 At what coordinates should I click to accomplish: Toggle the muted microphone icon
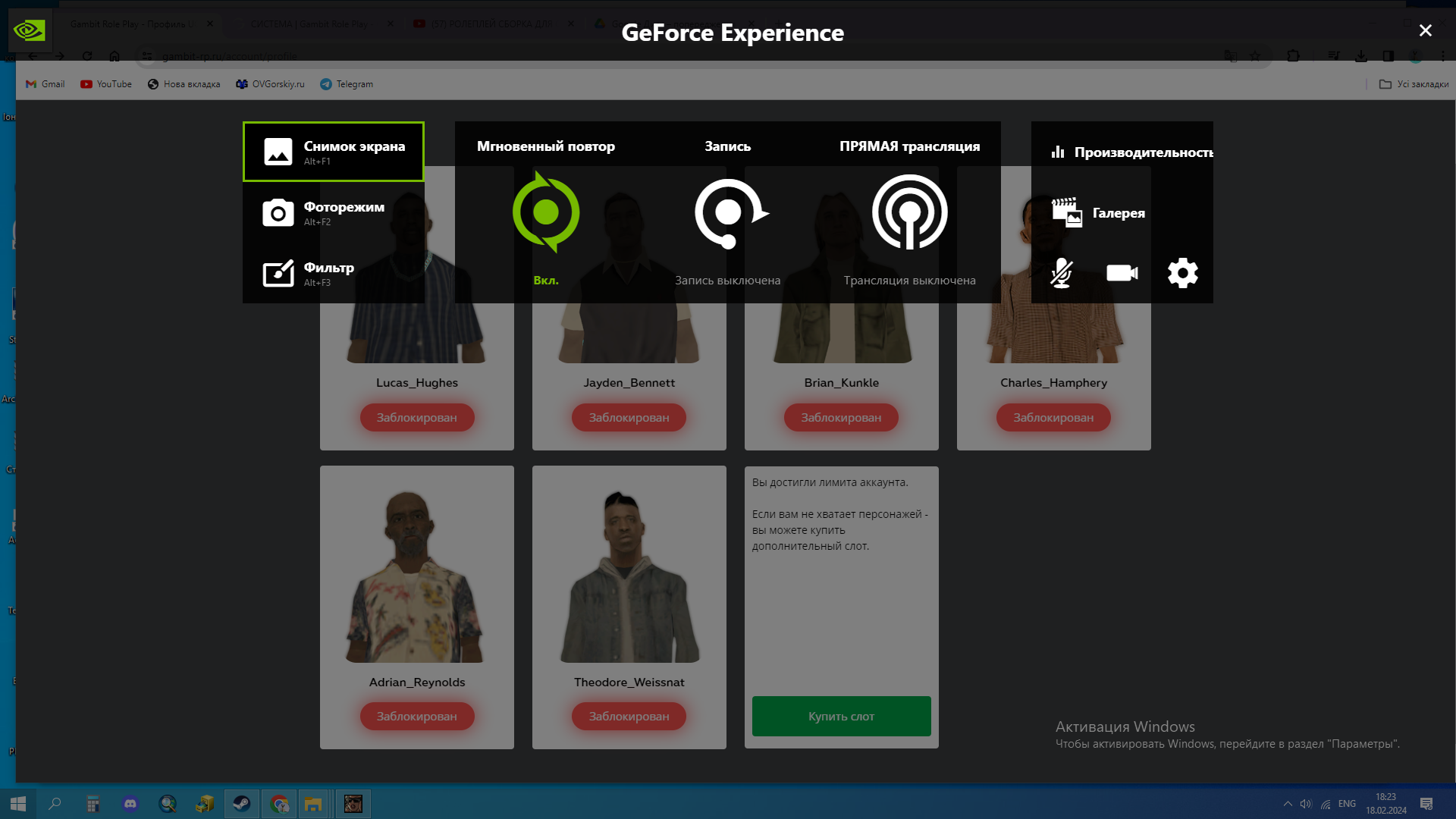coord(1061,273)
